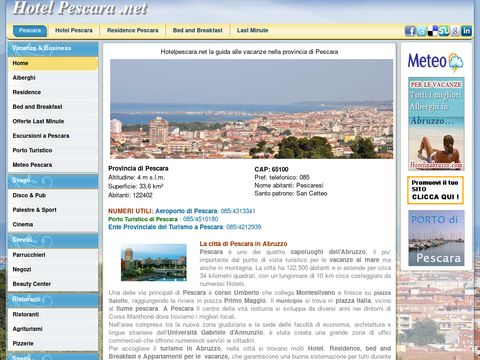Viewport: 480px width, 360px height.
Task: Share page via Twitter icon
Action: point(421,31)
